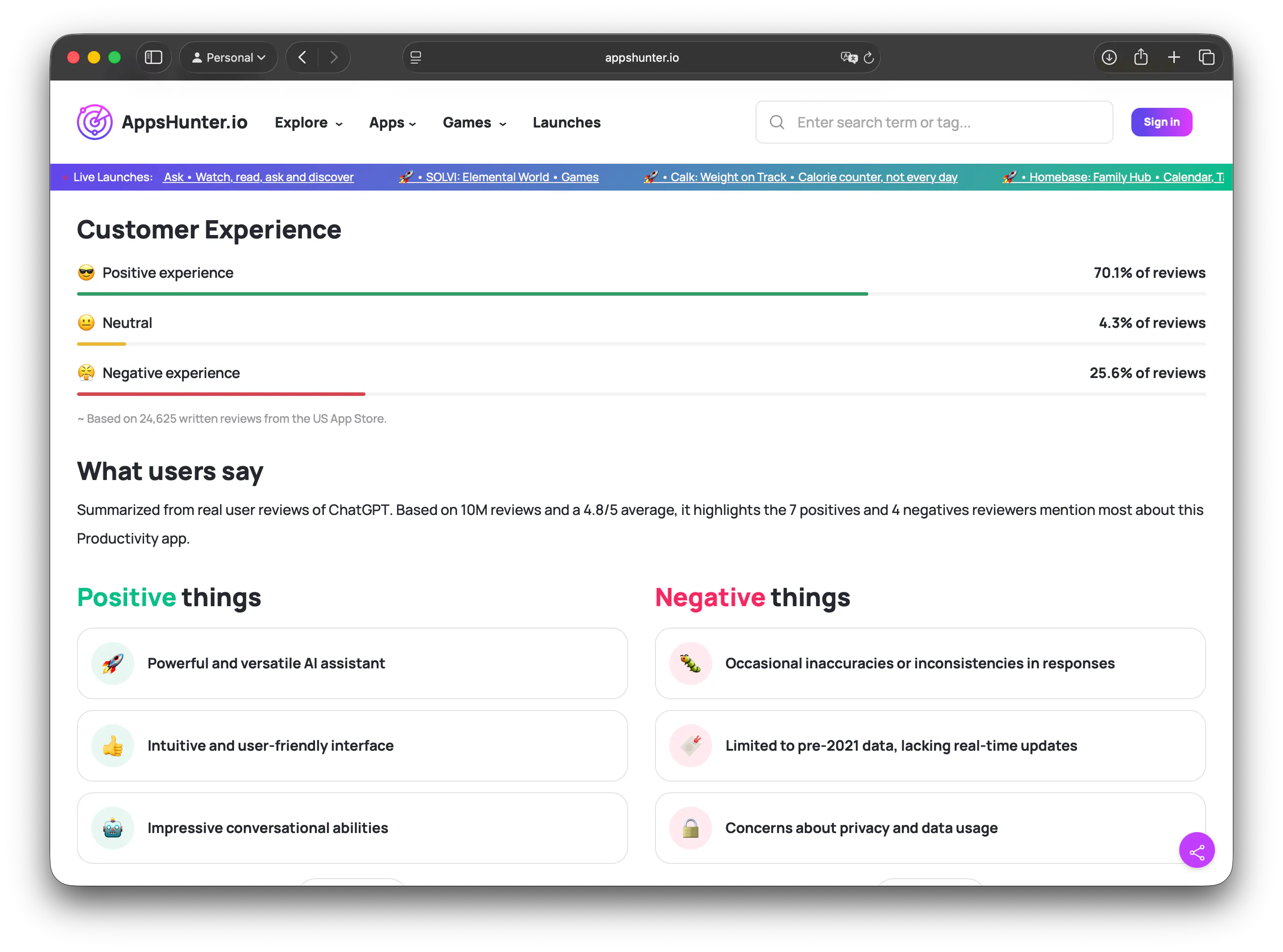Screen dimensions: 1283x952
Task: Select the Occasional inaccuracies card
Action: 930,663
